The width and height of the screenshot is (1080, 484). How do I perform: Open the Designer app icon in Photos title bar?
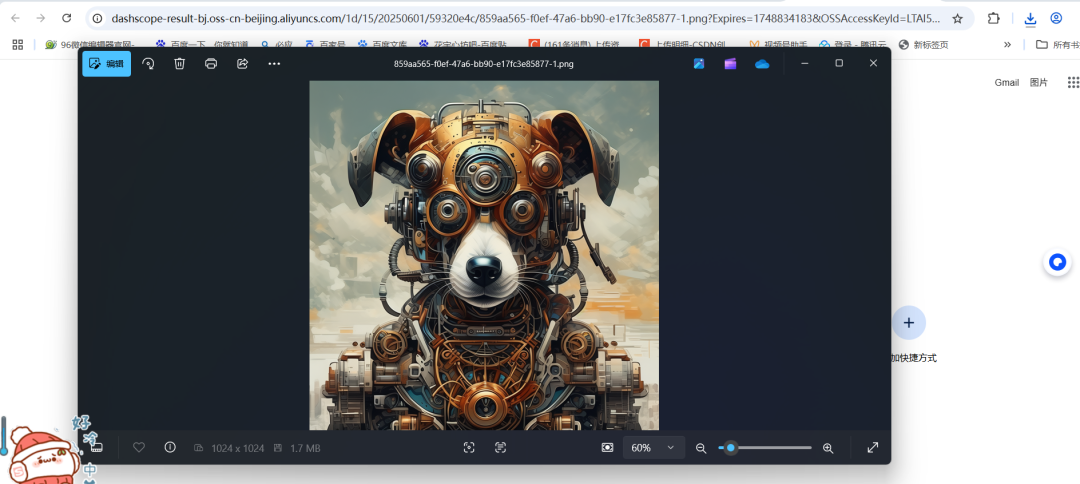pos(698,63)
